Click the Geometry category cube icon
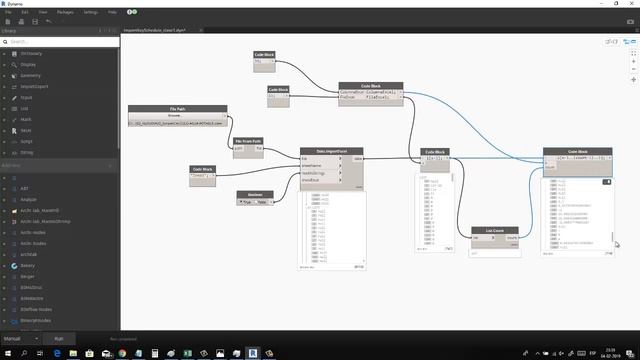This screenshot has height=360, width=640. coord(14,76)
